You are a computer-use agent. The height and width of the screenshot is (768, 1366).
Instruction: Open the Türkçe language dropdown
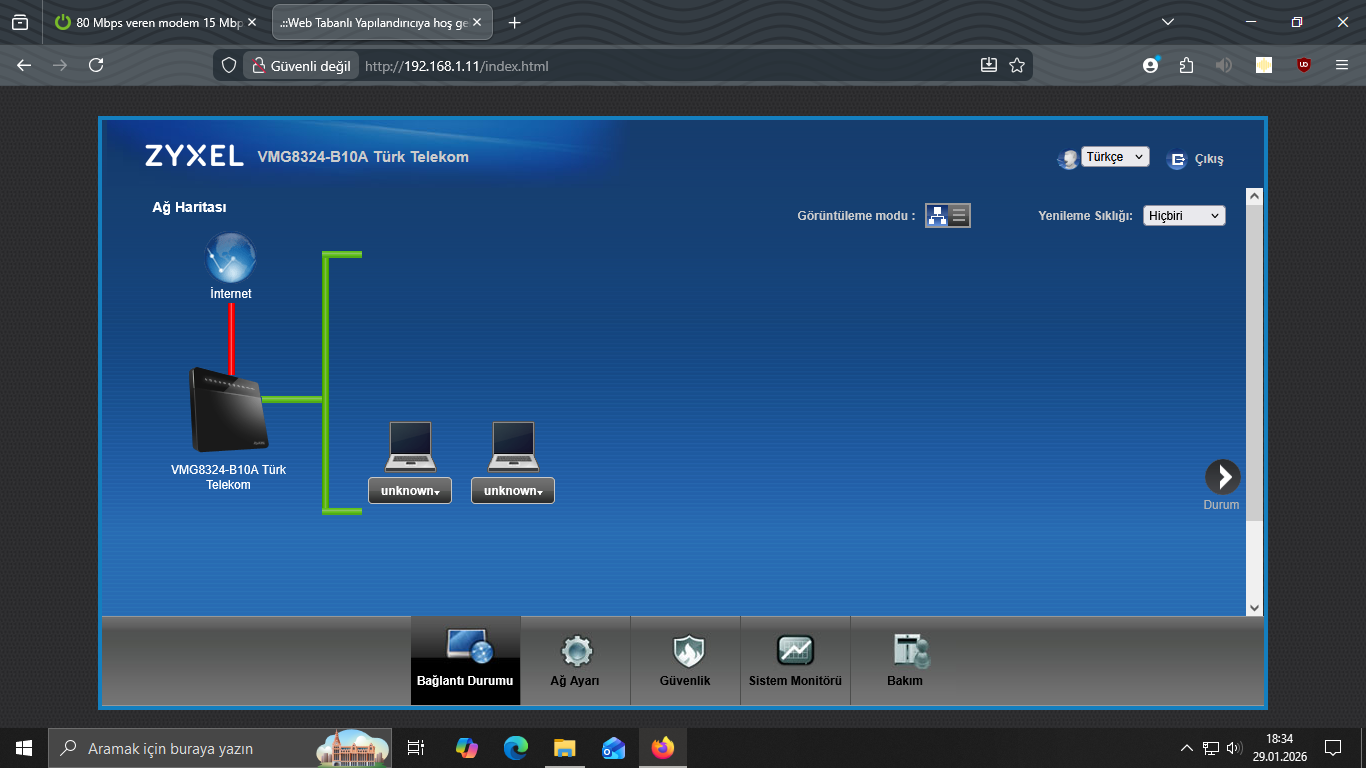(1115, 157)
